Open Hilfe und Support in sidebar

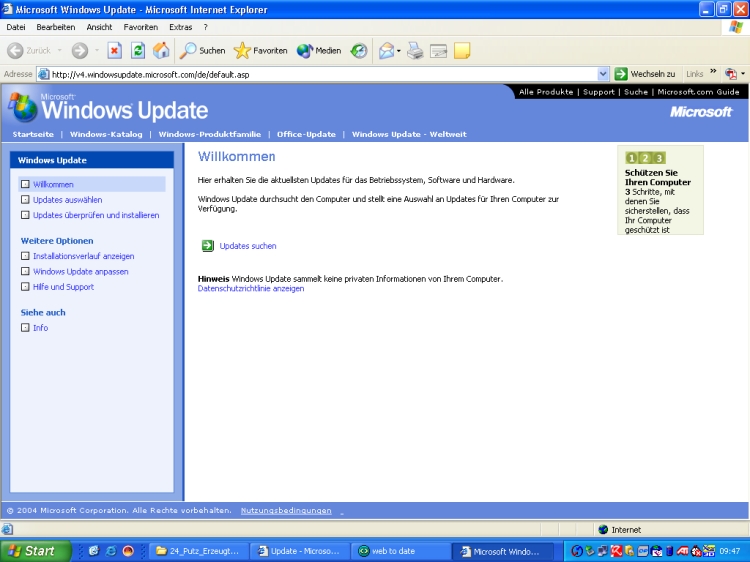coord(63,287)
